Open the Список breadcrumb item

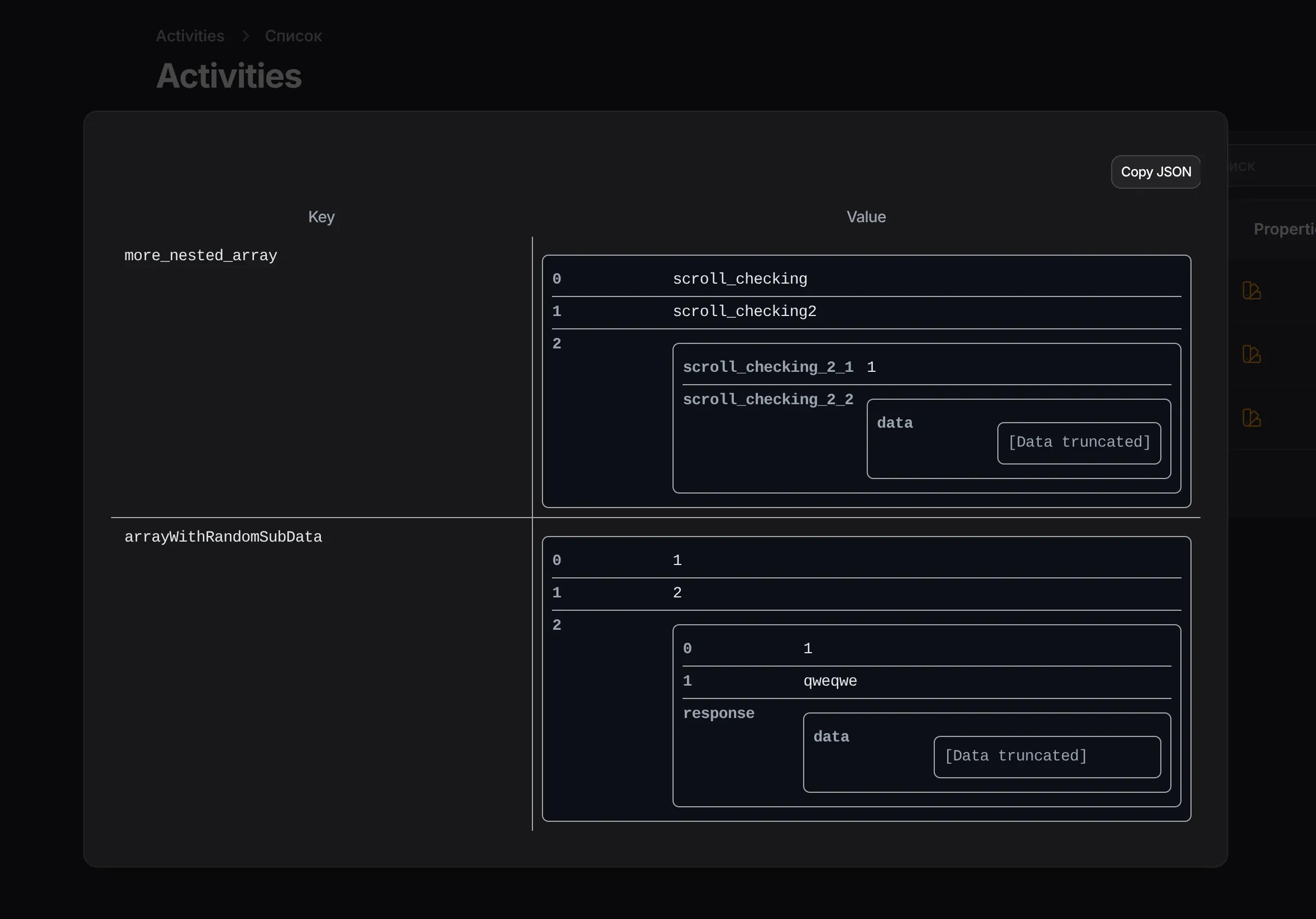[x=293, y=36]
